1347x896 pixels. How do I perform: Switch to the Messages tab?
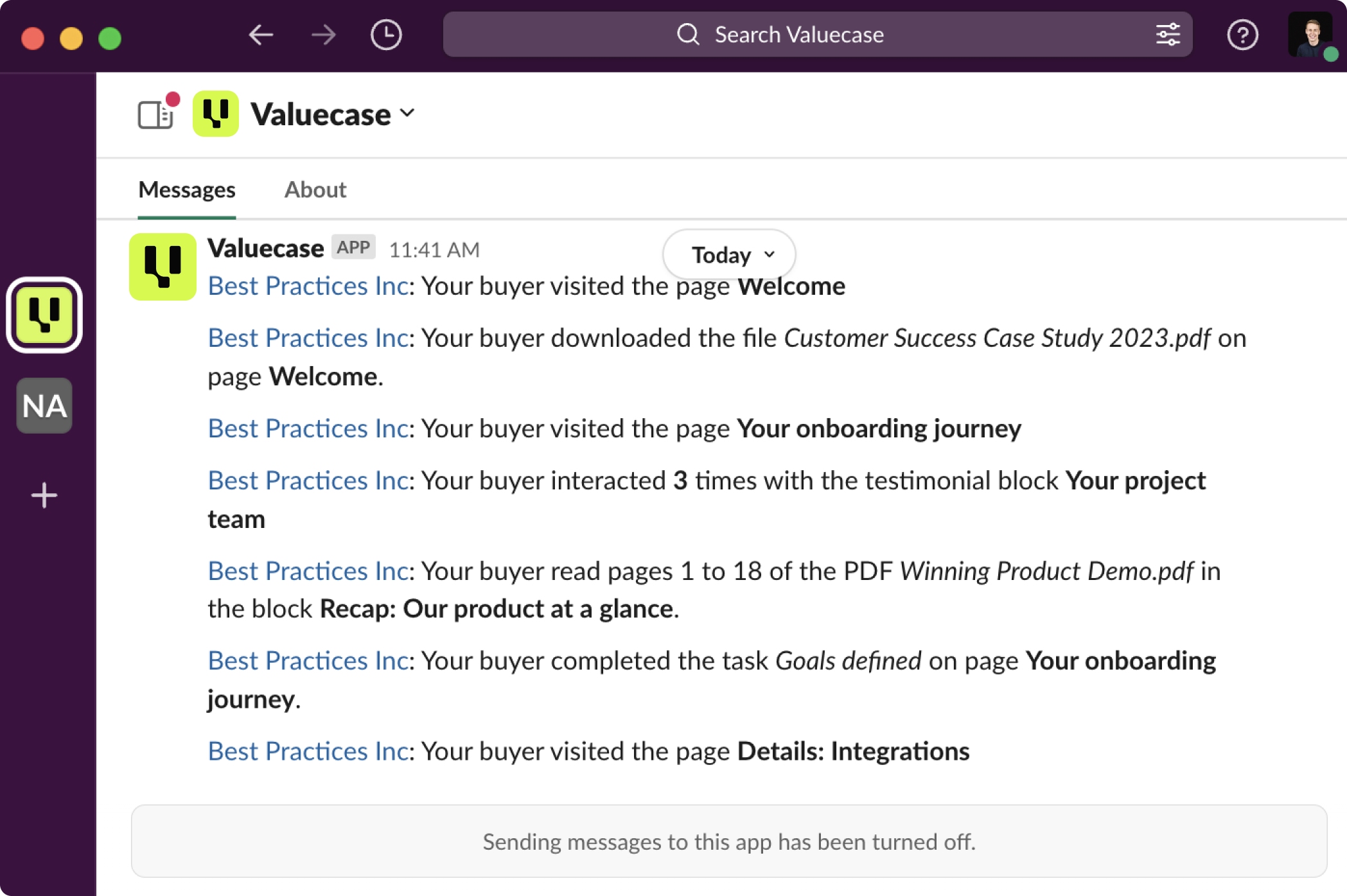pos(187,189)
